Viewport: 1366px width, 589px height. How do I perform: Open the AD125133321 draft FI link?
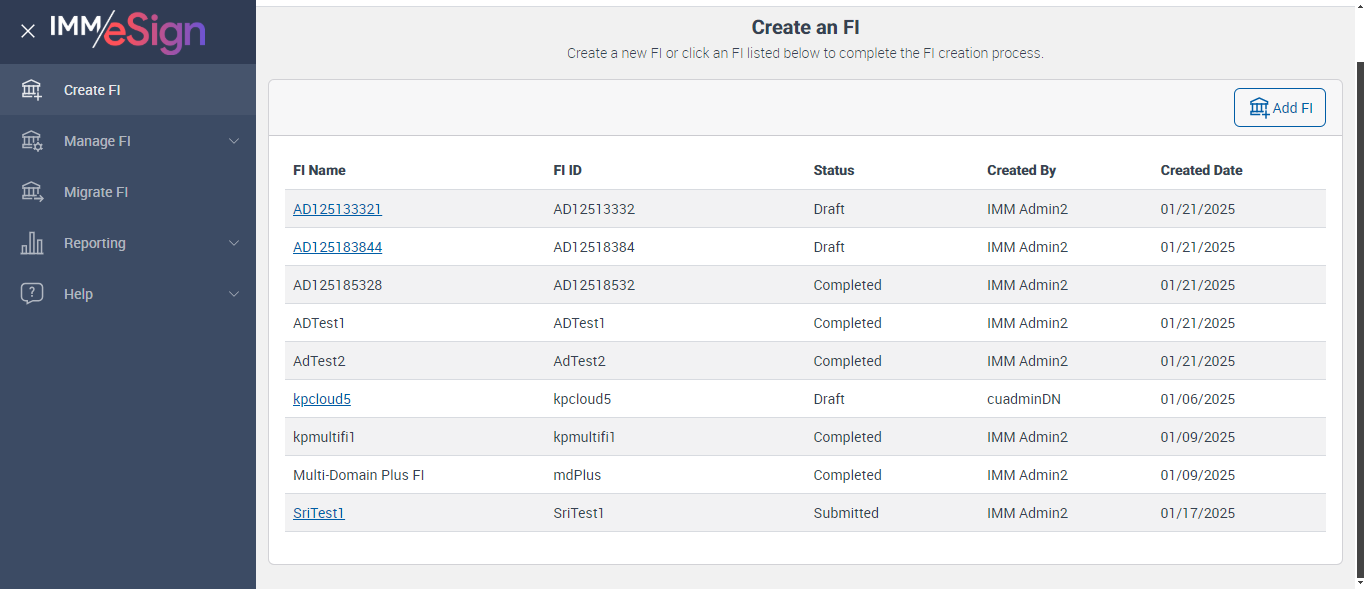pyautogui.click(x=337, y=209)
